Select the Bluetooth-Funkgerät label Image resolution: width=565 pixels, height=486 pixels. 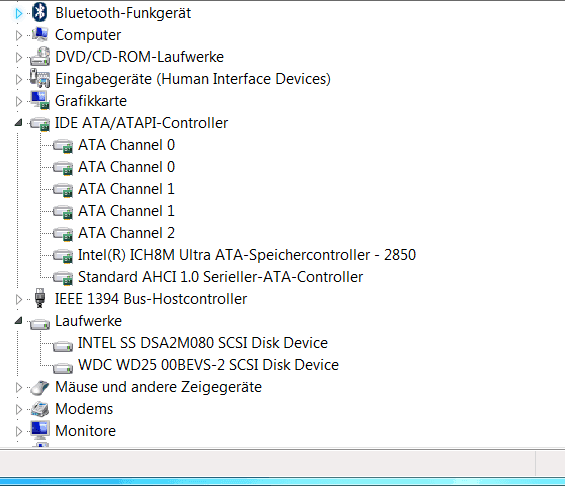click(x=123, y=13)
